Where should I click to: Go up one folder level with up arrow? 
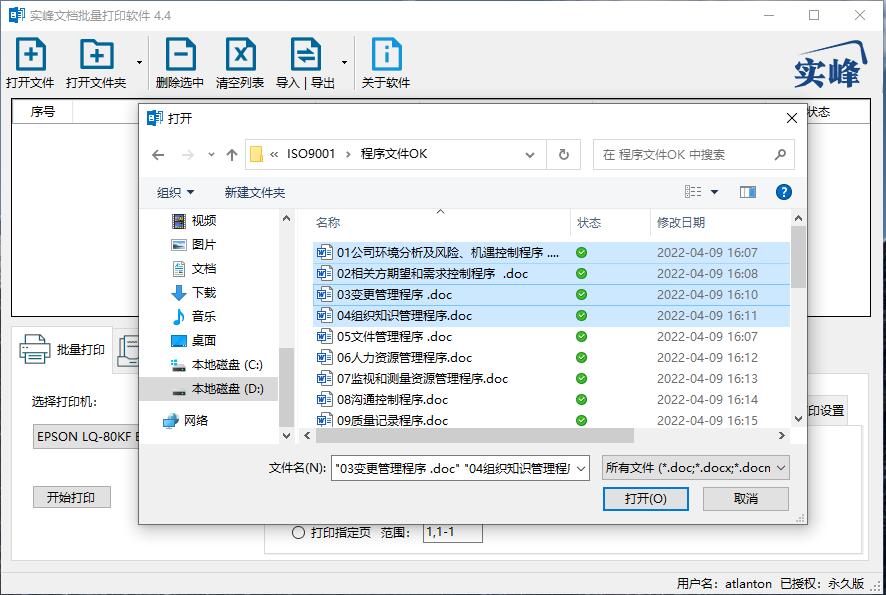click(x=232, y=155)
